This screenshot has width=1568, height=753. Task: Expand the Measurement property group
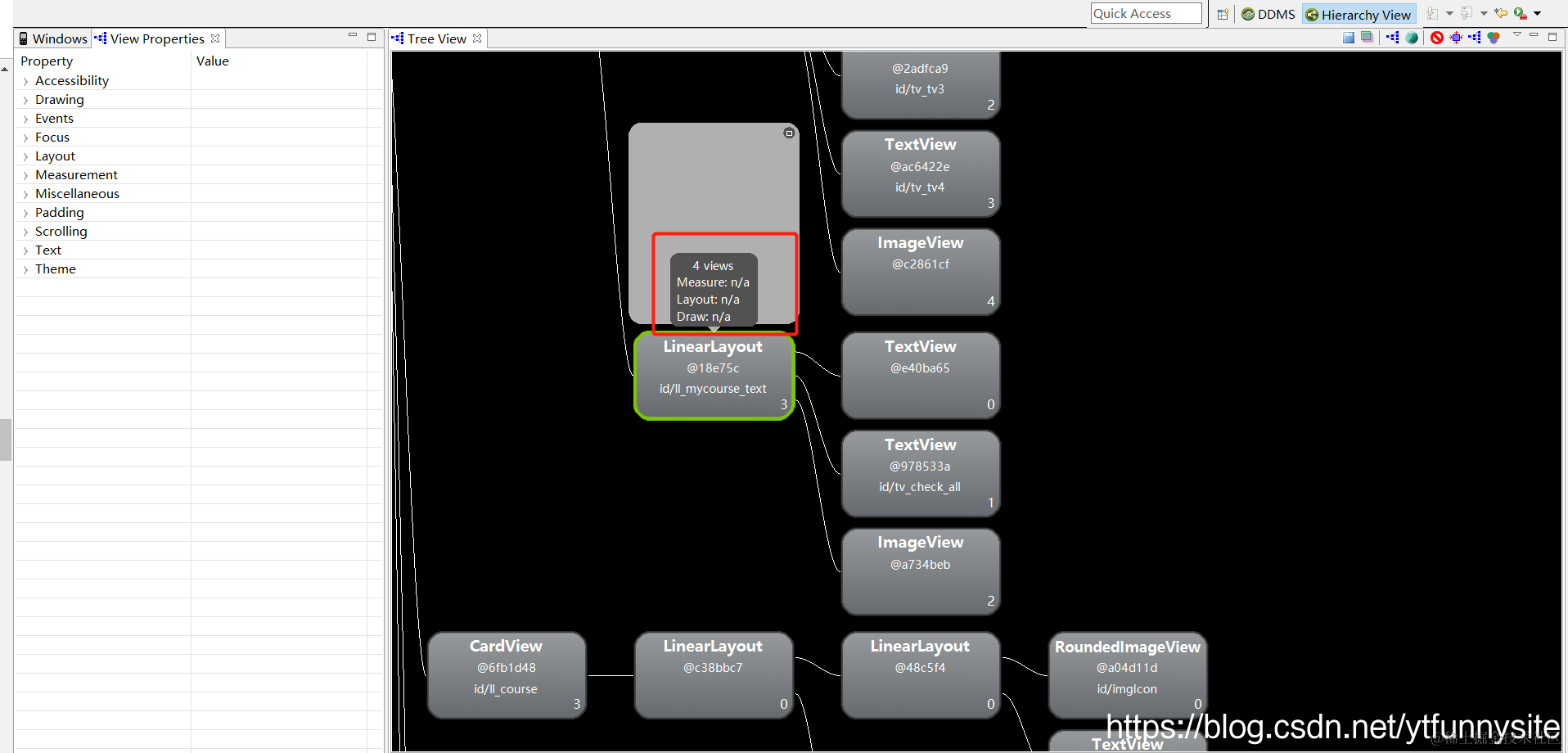(x=25, y=175)
